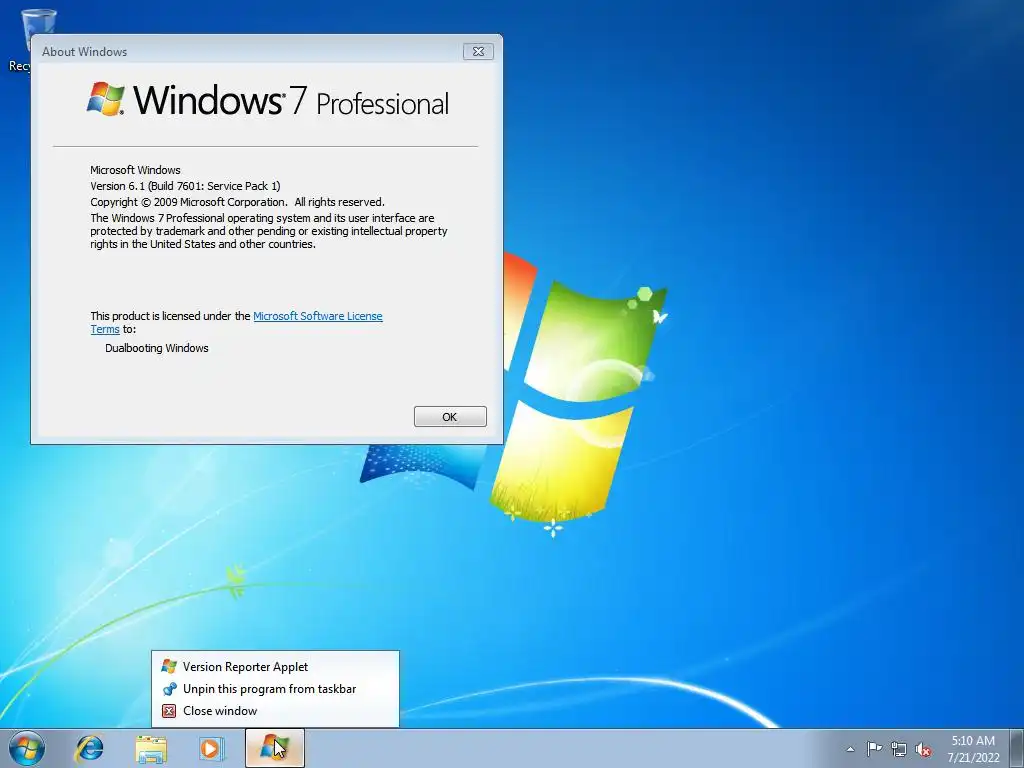Viewport: 1024px width, 768px height.
Task: Click Show desktop strip at taskbar end
Action: coord(1017,748)
